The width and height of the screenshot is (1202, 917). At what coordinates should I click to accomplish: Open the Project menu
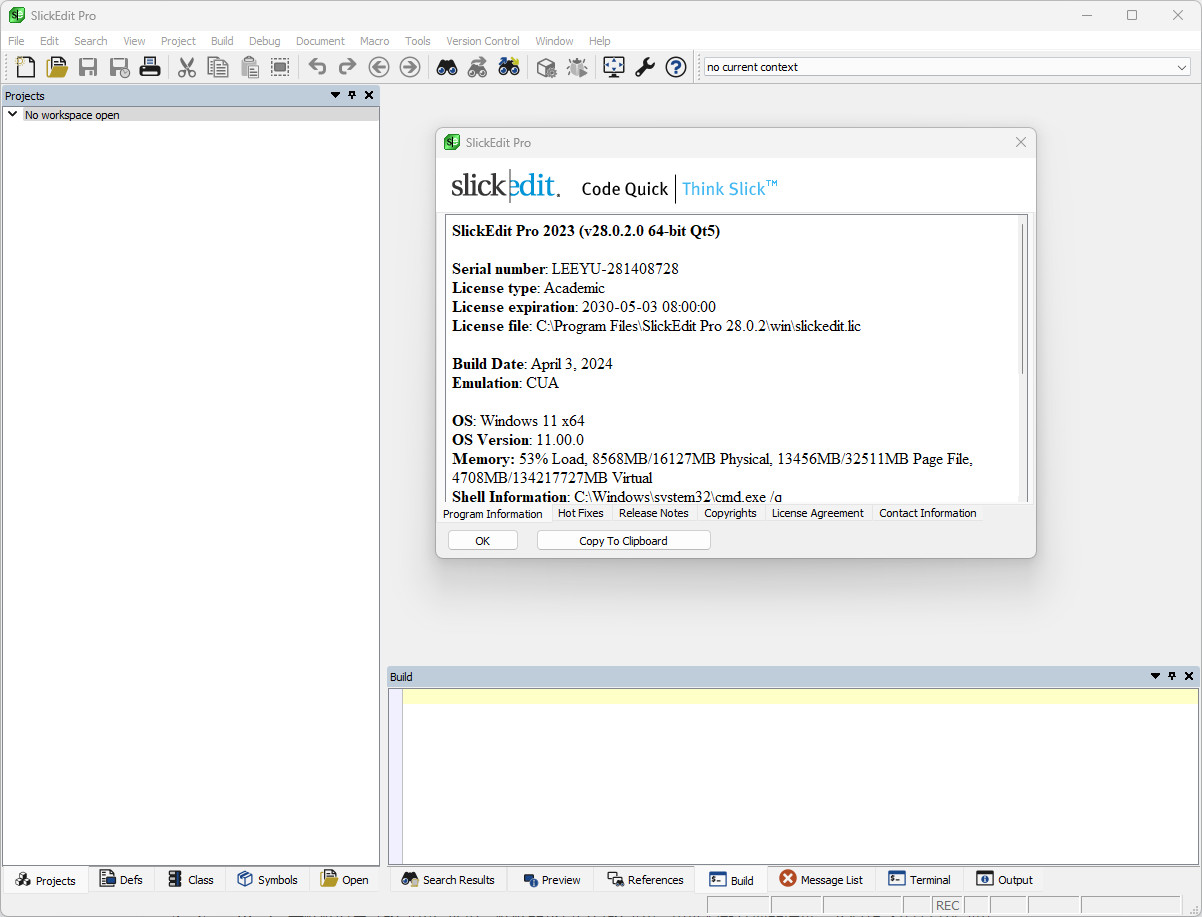coord(178,41)
